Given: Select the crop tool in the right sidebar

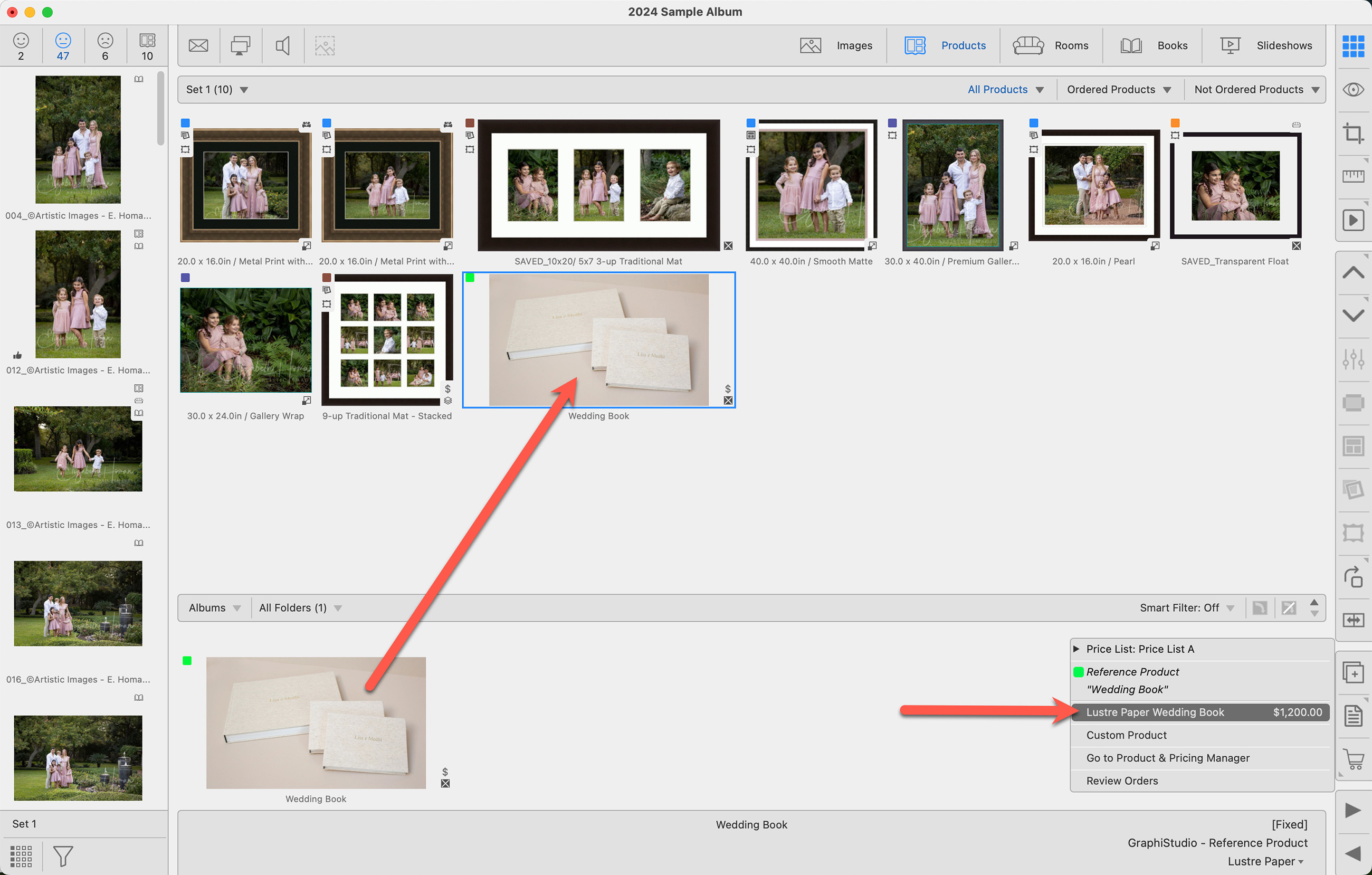Looking at the screenshot, I should [1353, 134].
